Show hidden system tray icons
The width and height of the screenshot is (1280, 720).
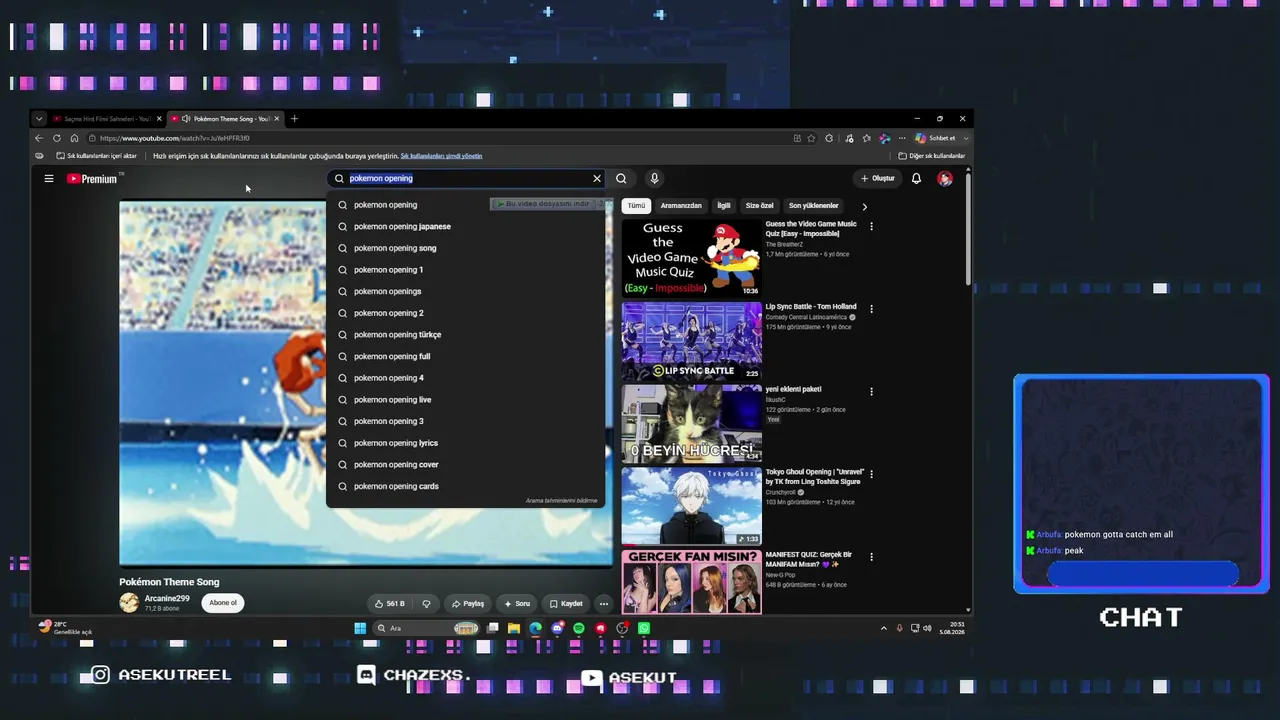point(883,628)
